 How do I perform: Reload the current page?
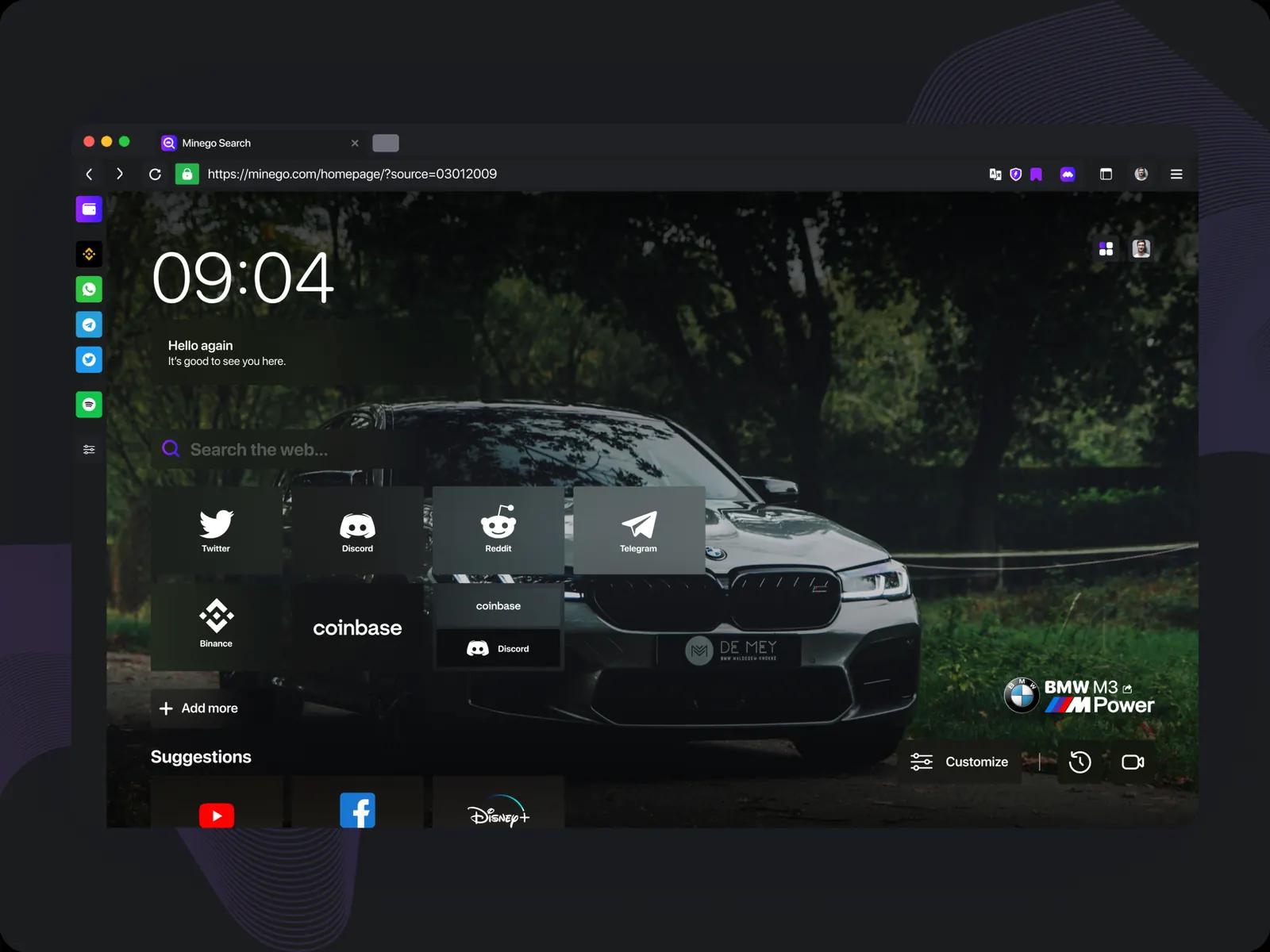coord(155,175)
